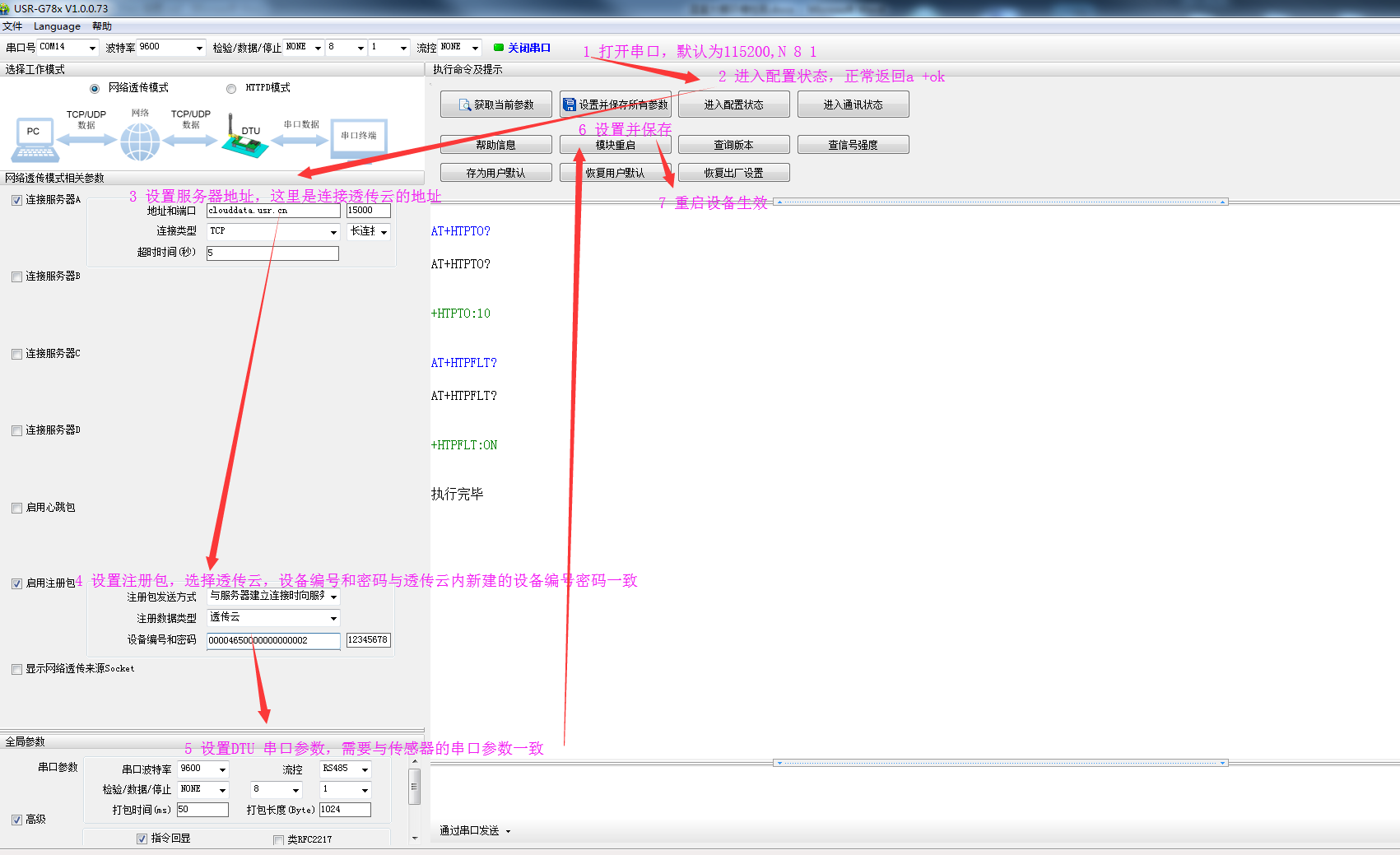Click the 进入配置状态 button
Screen dimensions: 1400x855
[733, 105]
